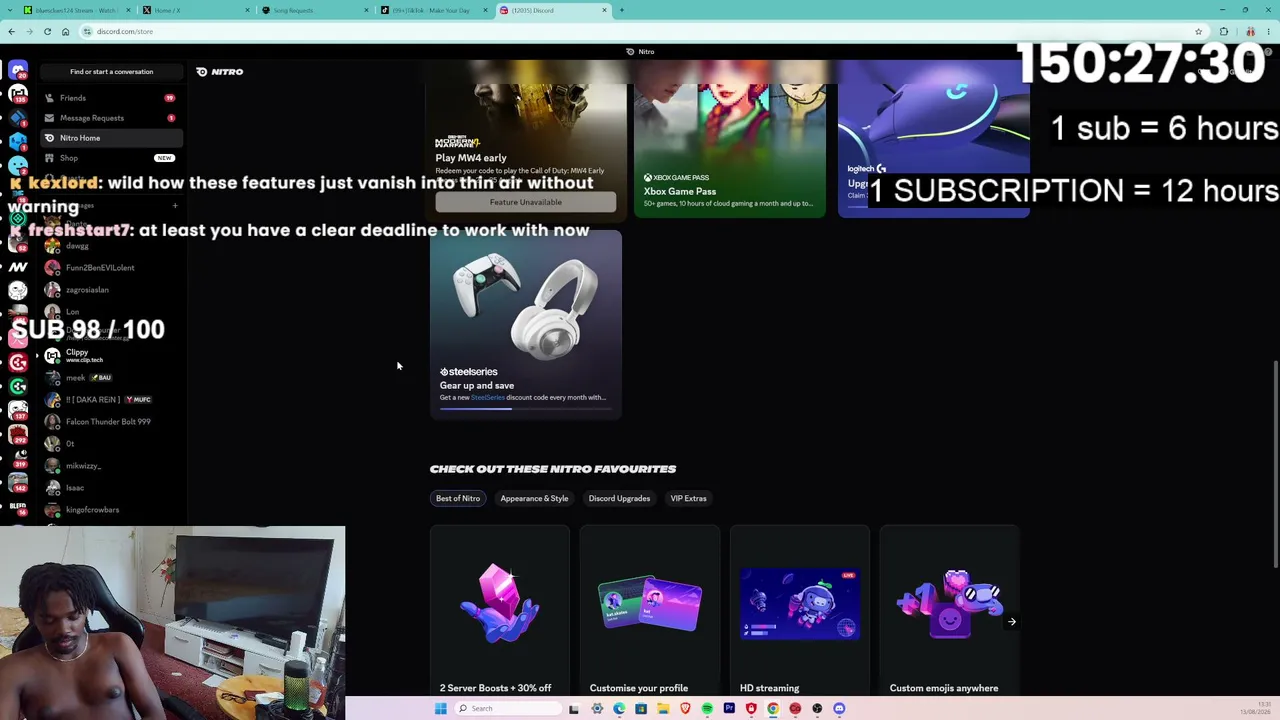Click the browser back arrow
This screenshot has width=1280, height=720.
(x=11, y=32)
